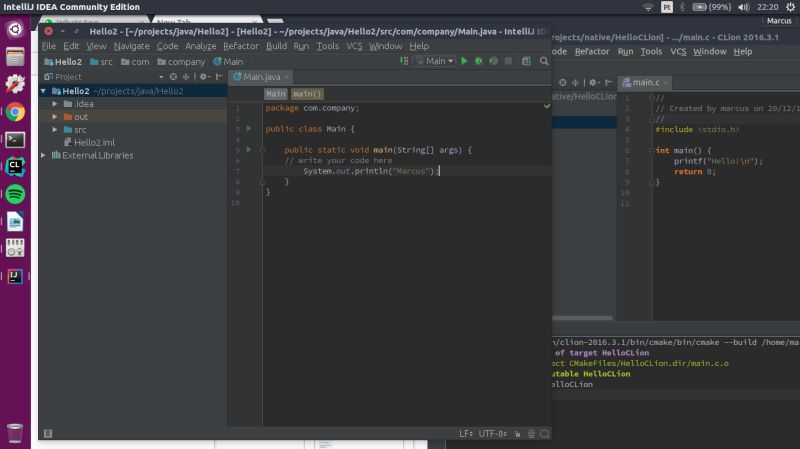Screen dimensions: 800x449
Task: Collapse all icon in IntelliJ Project panel
Action: coord(186,77)
